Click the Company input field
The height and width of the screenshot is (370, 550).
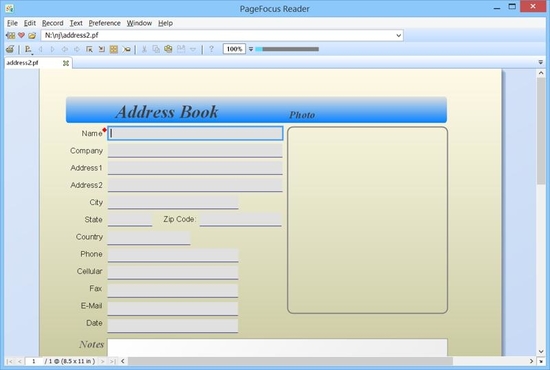[x=195, y=150]
